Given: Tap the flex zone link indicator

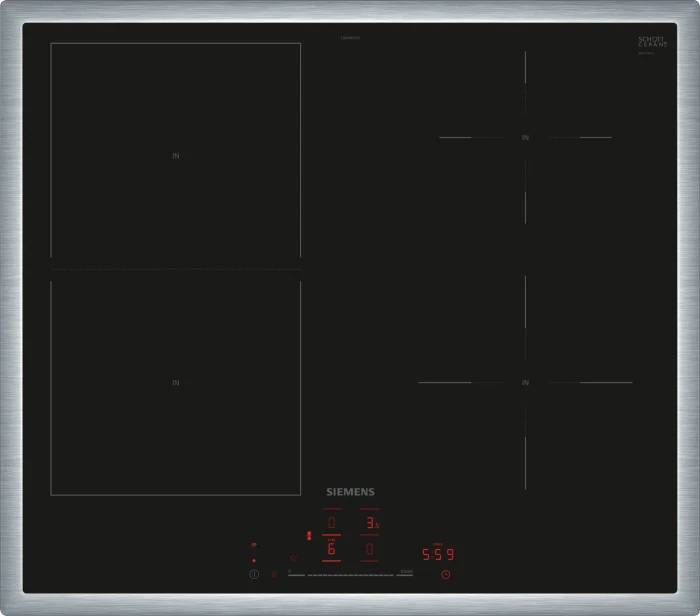Looking at the screenshot, I should tap(309, 536).
